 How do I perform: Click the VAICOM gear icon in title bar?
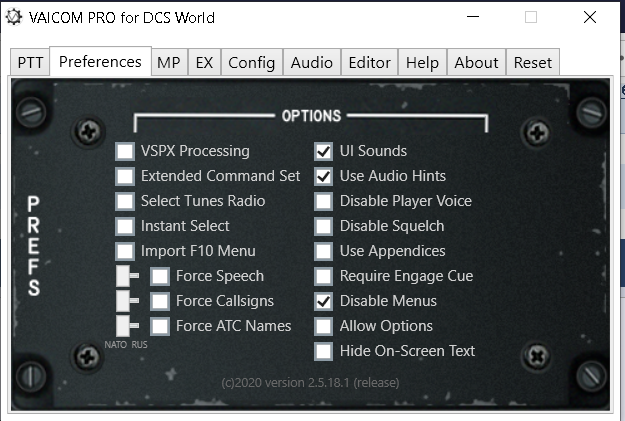pyautogui.click(x=14, y=17)
